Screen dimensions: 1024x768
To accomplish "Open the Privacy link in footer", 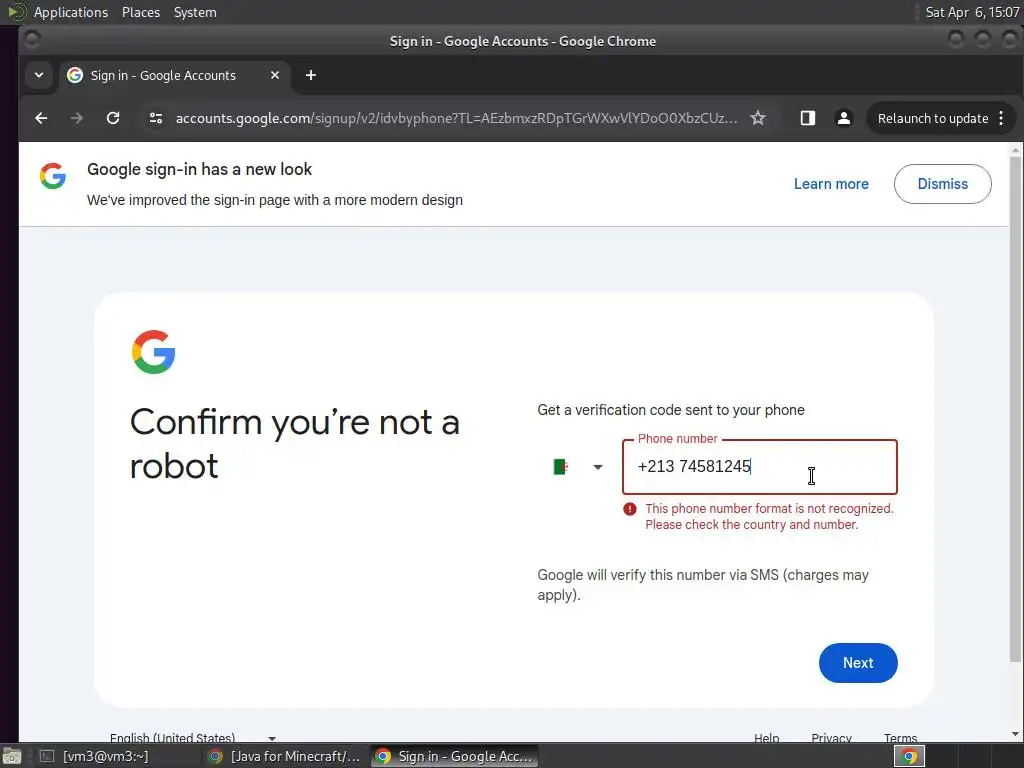I will point(831,738).
